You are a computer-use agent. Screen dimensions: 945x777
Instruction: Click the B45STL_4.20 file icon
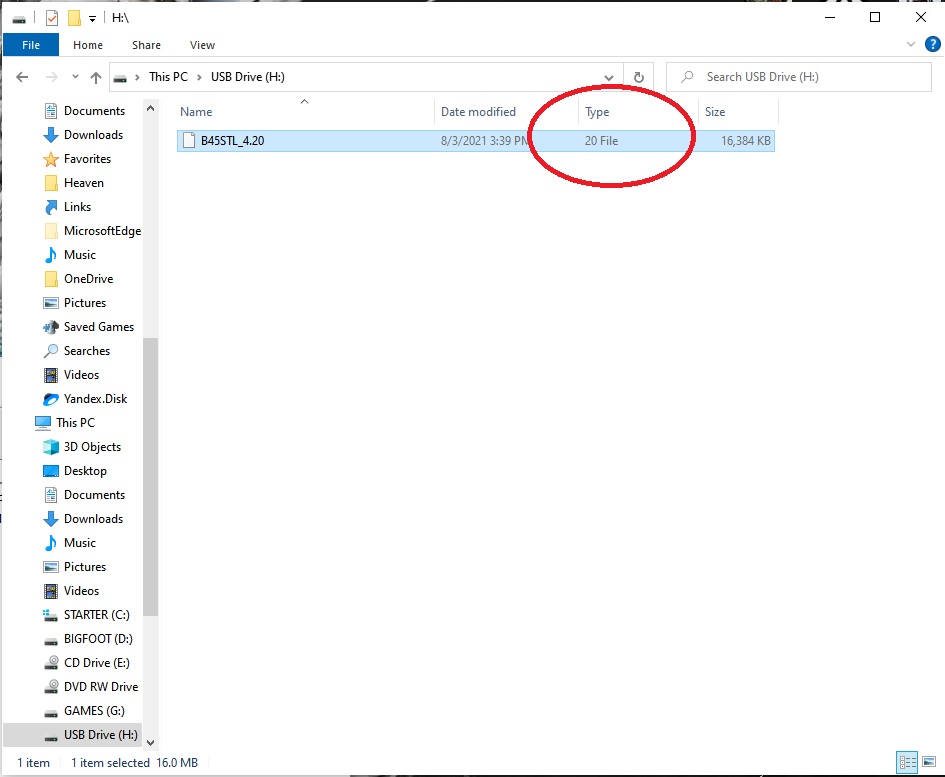tap(189, 140)
